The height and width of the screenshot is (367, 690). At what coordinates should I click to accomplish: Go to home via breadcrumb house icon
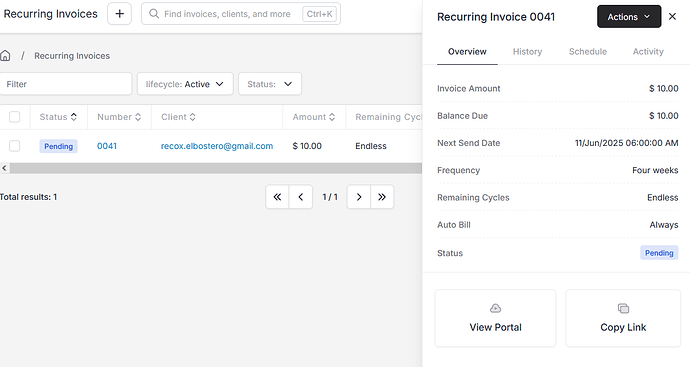[5, 55]
